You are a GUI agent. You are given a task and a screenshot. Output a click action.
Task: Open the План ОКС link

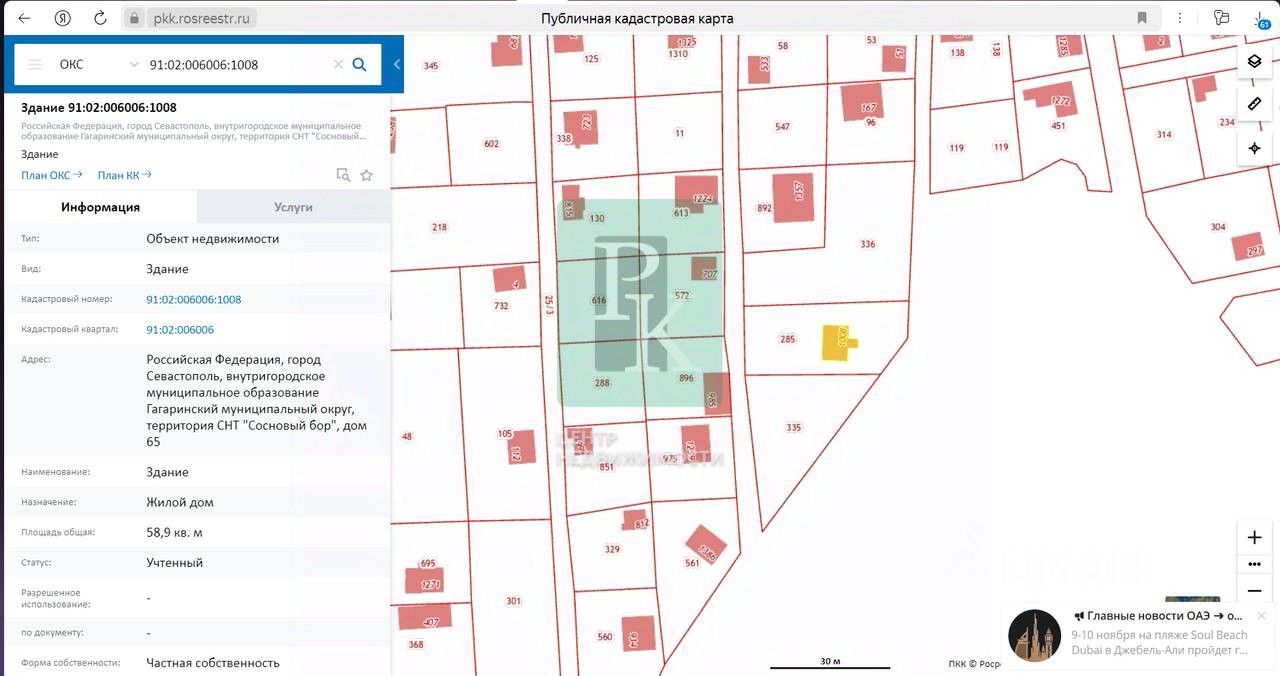51,175
